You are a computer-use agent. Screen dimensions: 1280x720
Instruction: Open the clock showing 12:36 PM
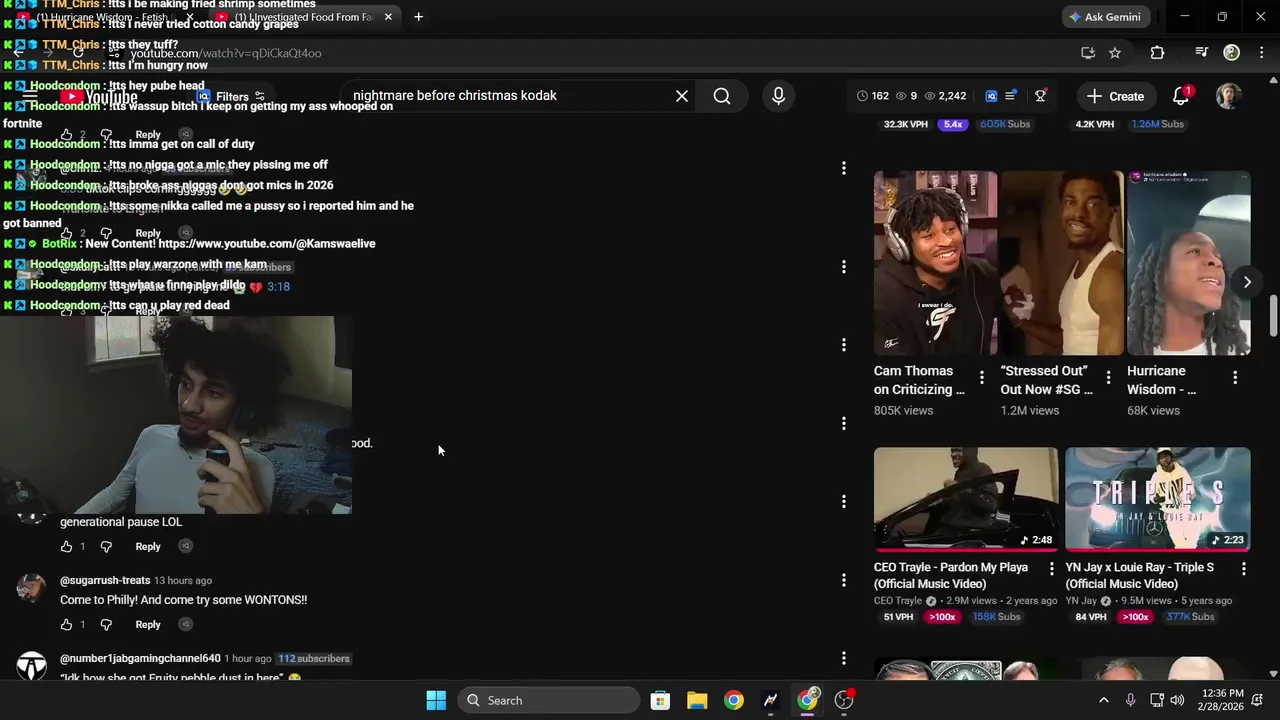click(1222, 700)
